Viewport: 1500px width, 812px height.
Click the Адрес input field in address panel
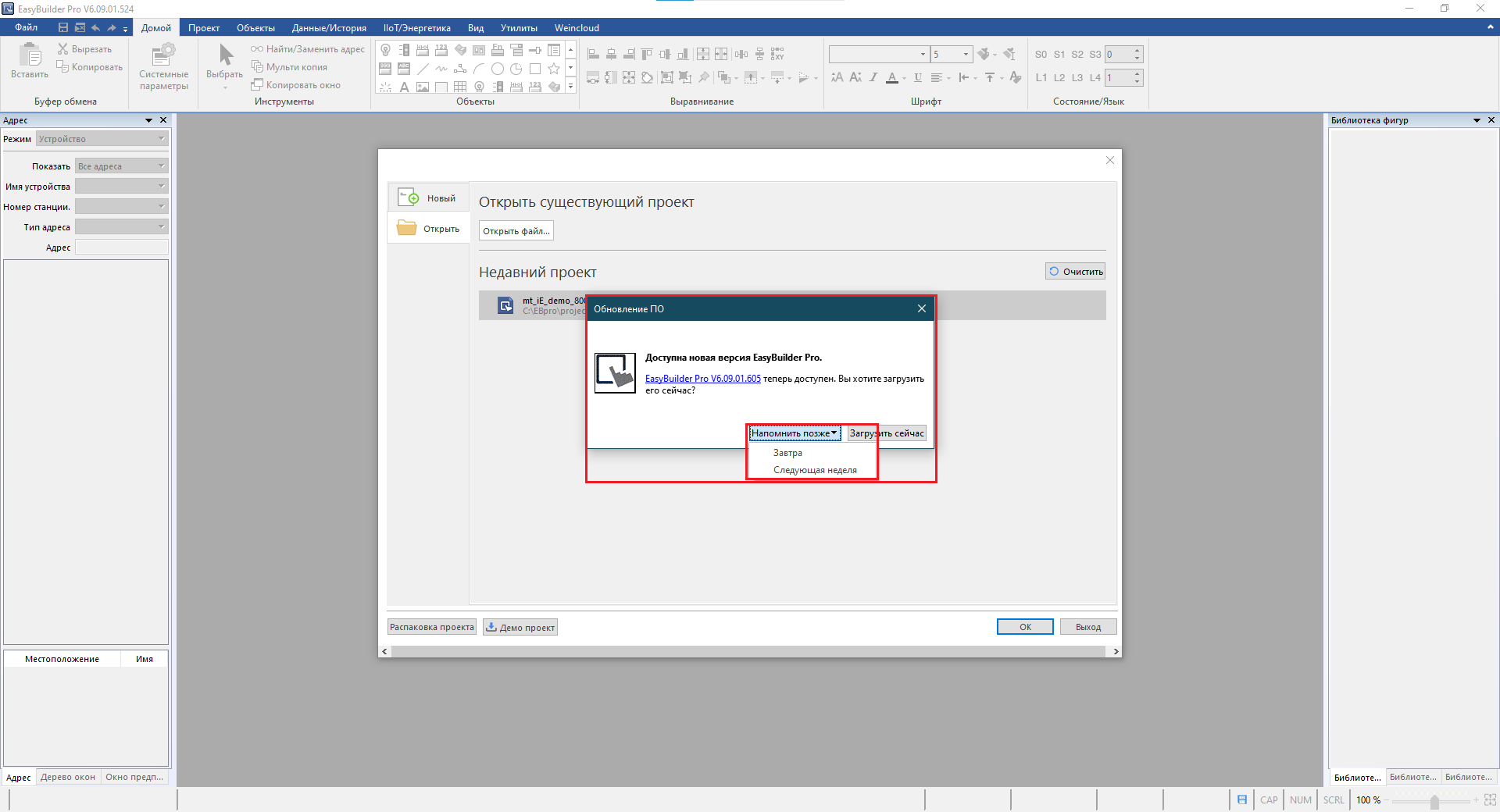pyautogui.click(x=122, y=247)
